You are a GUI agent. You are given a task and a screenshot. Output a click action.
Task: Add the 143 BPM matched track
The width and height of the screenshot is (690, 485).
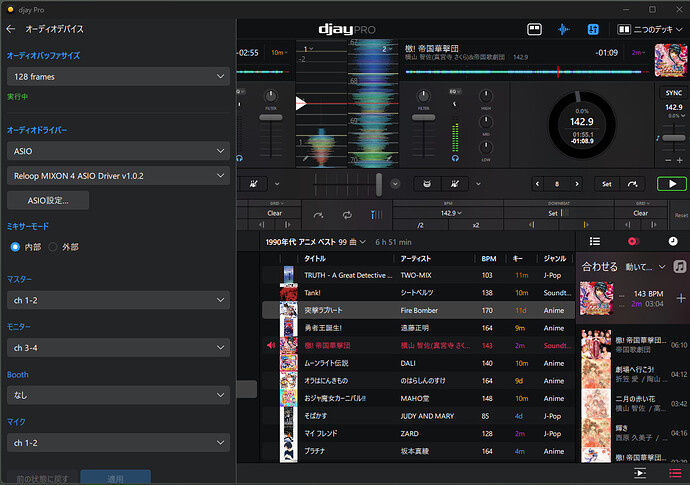tap(681, 298)
